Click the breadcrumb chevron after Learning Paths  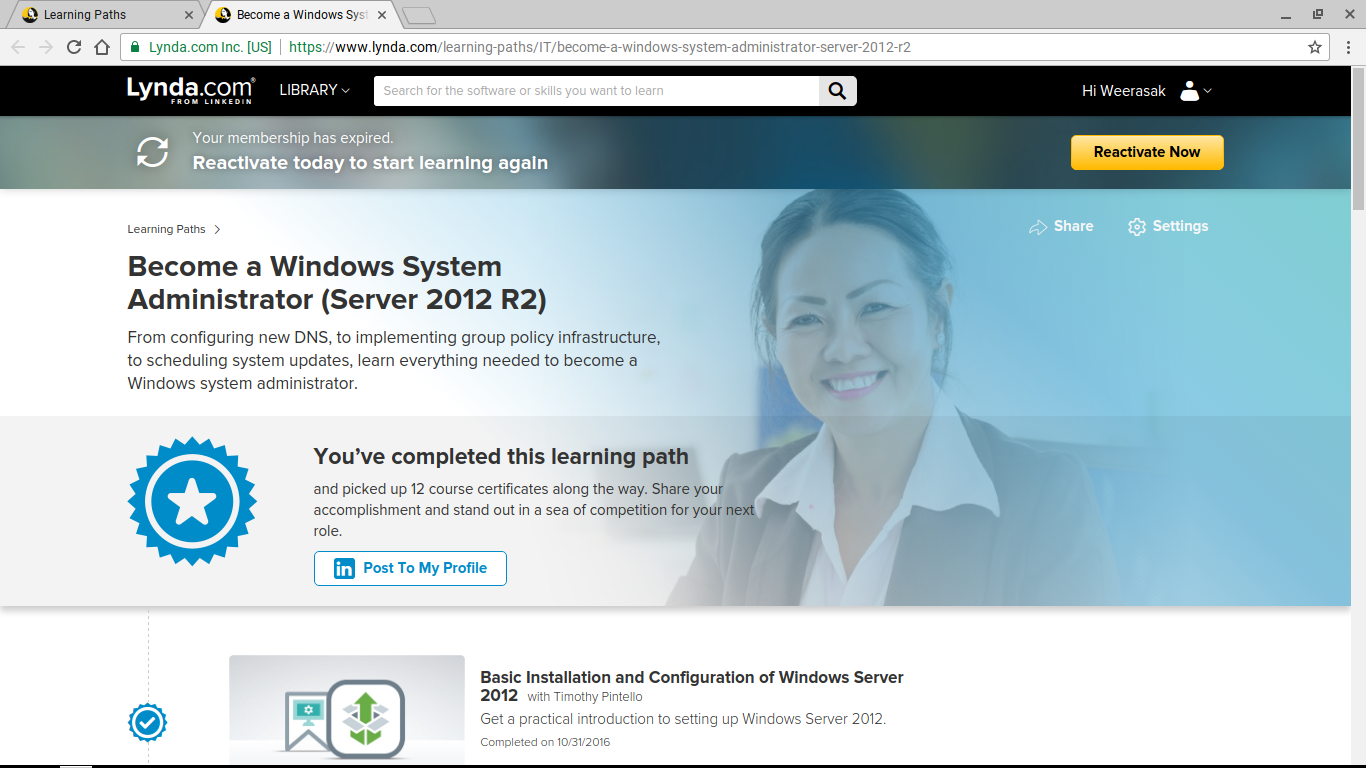pos(217,230)
